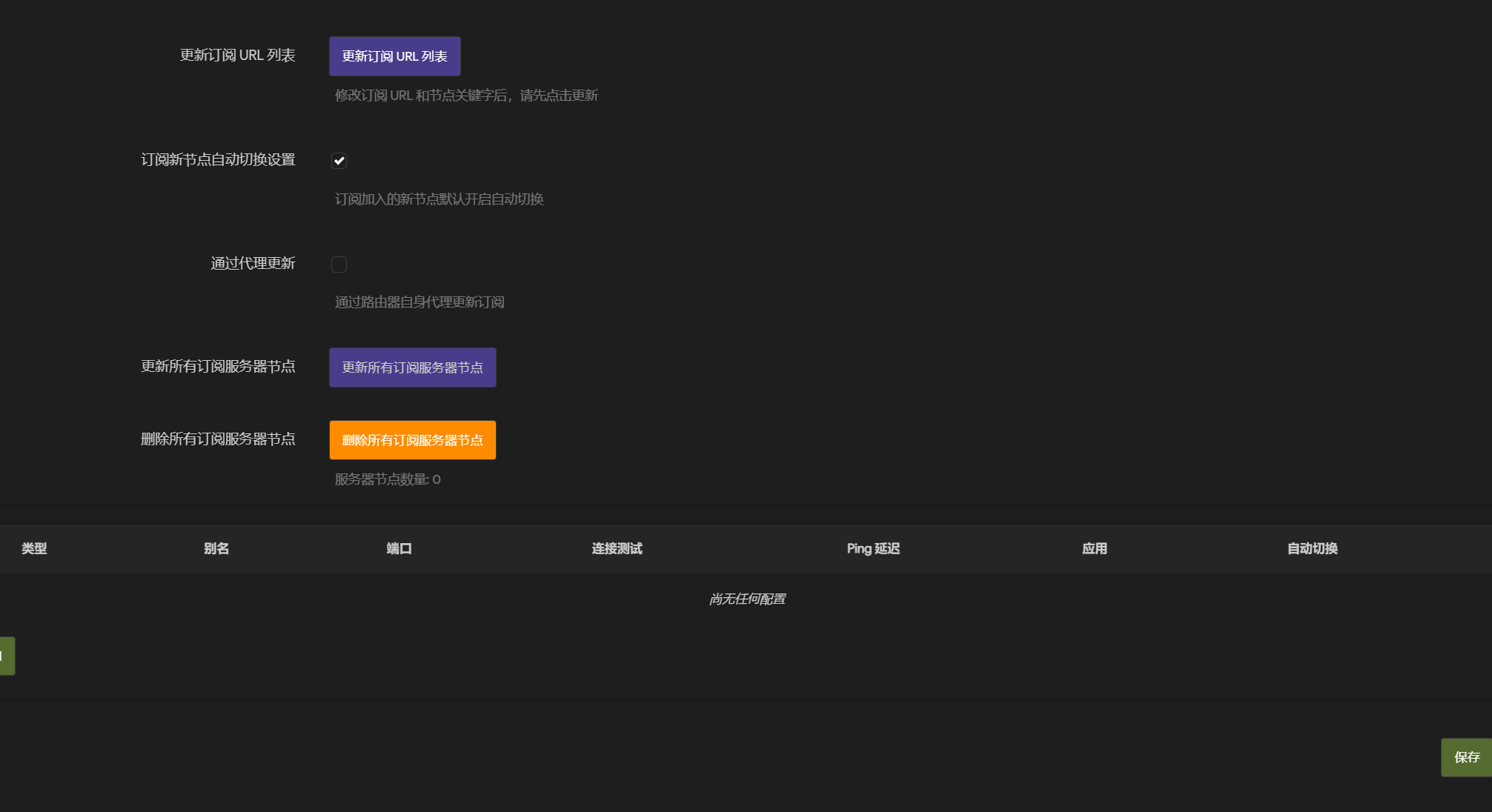Uncheck the 订阅新节点自动切换设置 checkbox
The width and height of the screenshot is (1492, 812).
point(339,161)
